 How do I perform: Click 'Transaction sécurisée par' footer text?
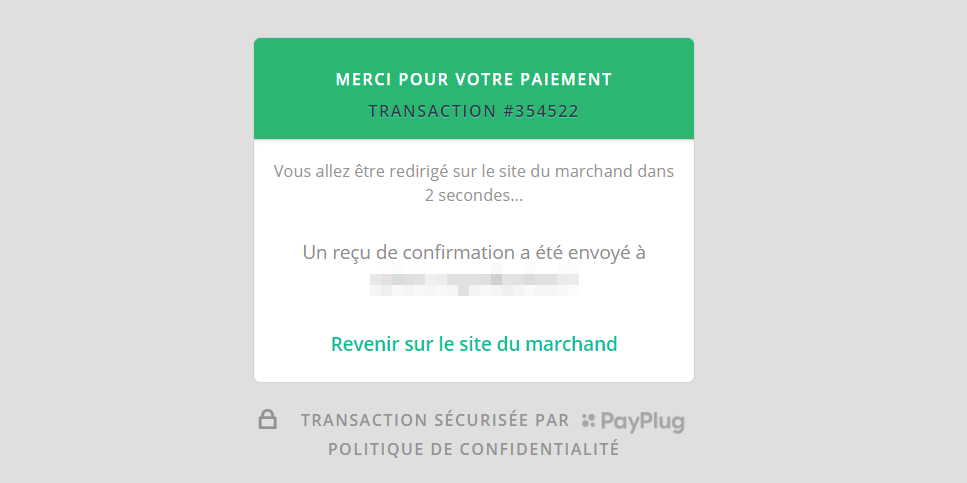(435, 421)
